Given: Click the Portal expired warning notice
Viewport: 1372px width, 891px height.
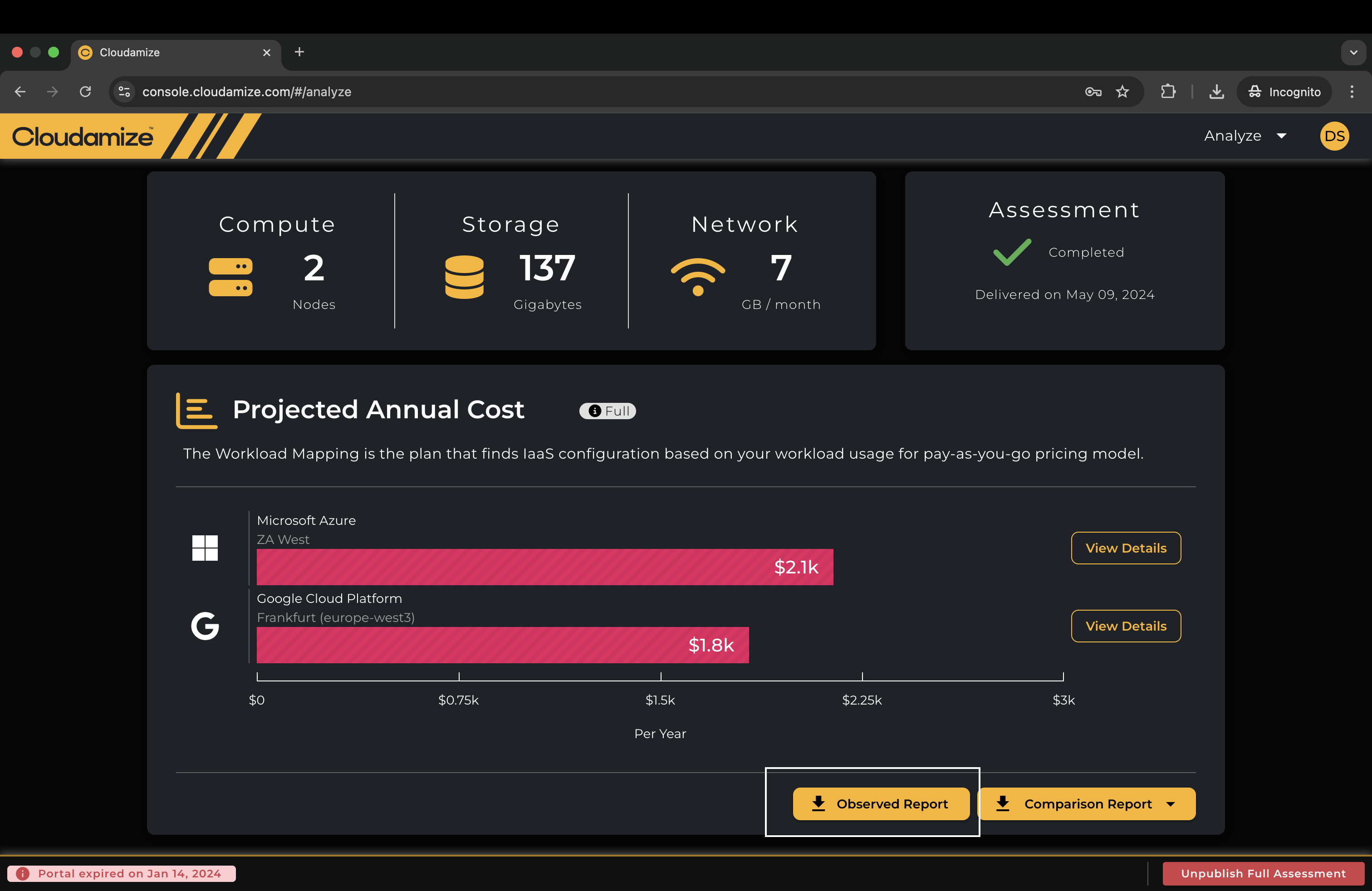Looking at the screenshot, I should pyautogui.click(x=121, y=874).
